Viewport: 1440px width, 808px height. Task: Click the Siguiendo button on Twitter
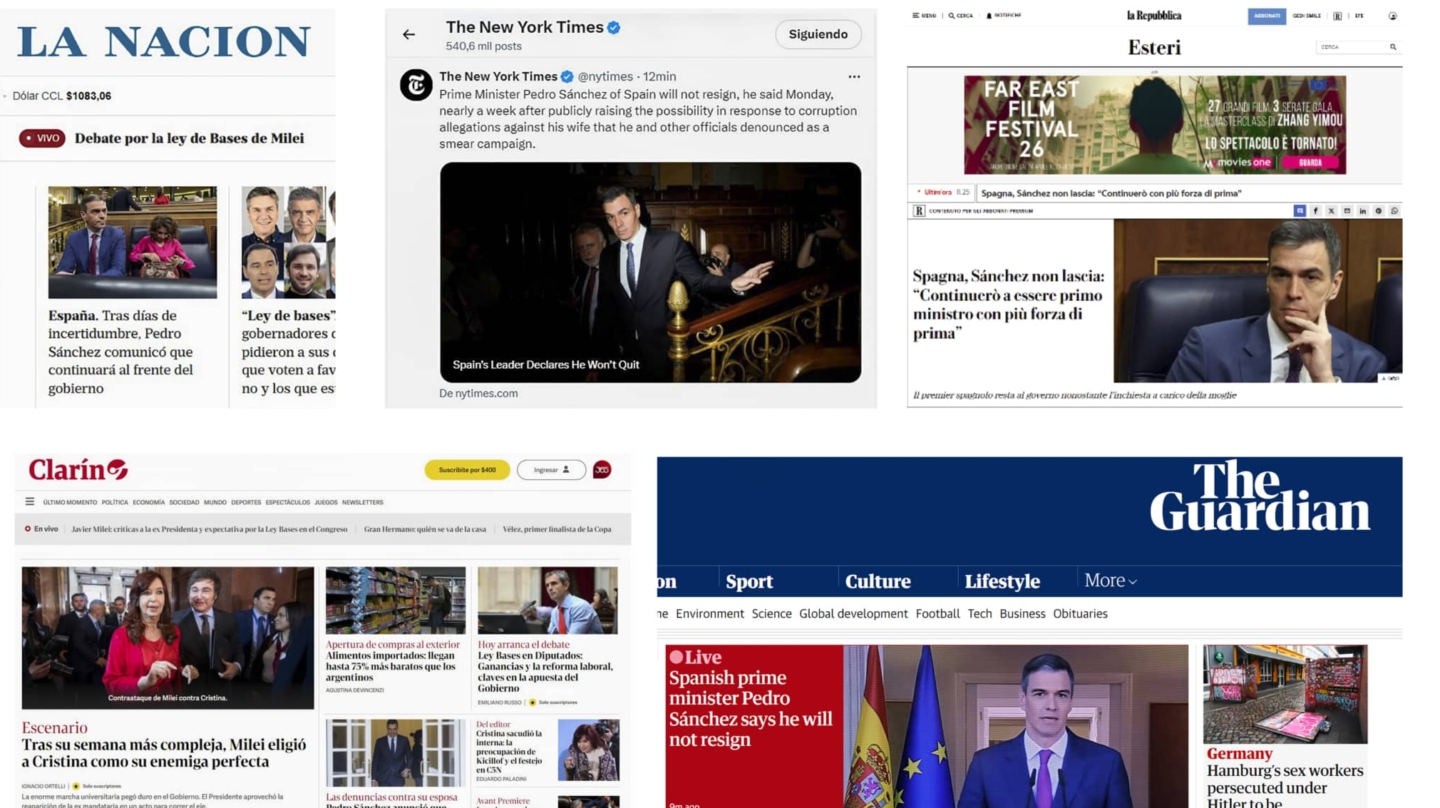pos(818,34)
